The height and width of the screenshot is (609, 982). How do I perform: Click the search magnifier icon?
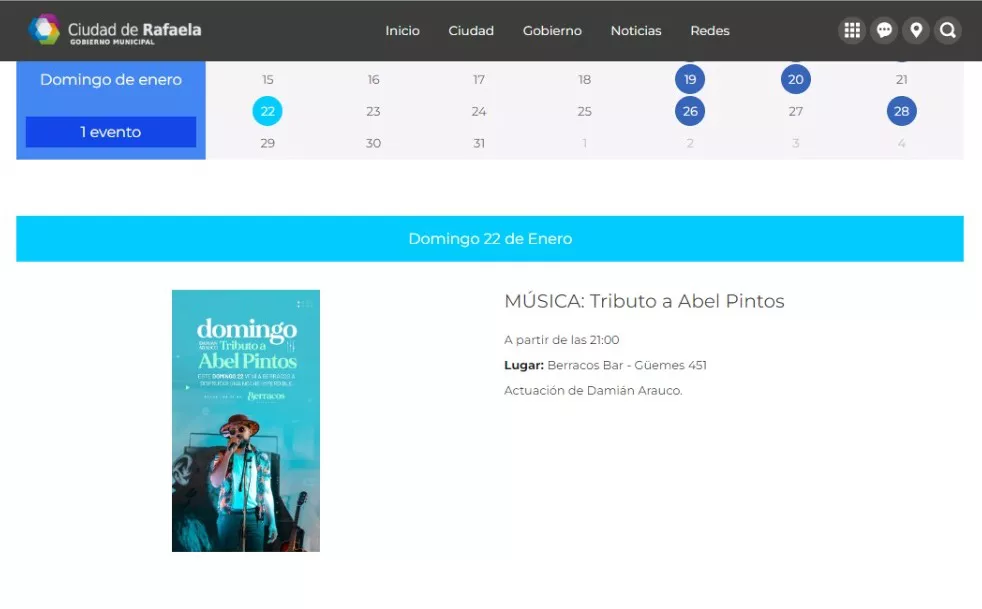click(948, 30)
